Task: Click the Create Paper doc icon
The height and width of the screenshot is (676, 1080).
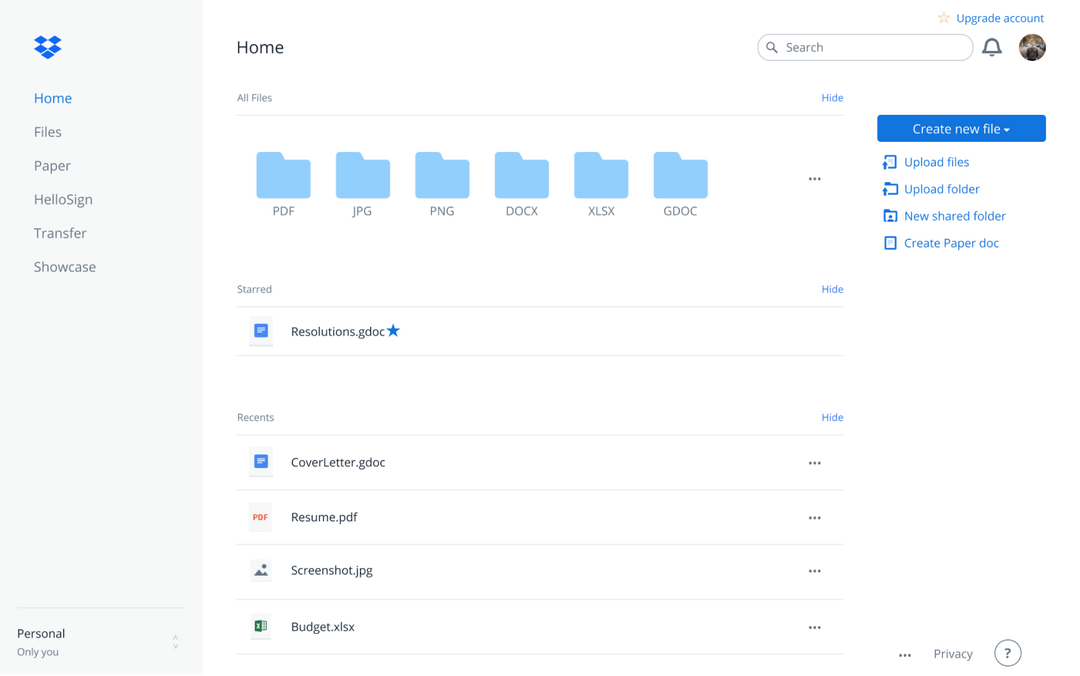Action: point(890,243)
